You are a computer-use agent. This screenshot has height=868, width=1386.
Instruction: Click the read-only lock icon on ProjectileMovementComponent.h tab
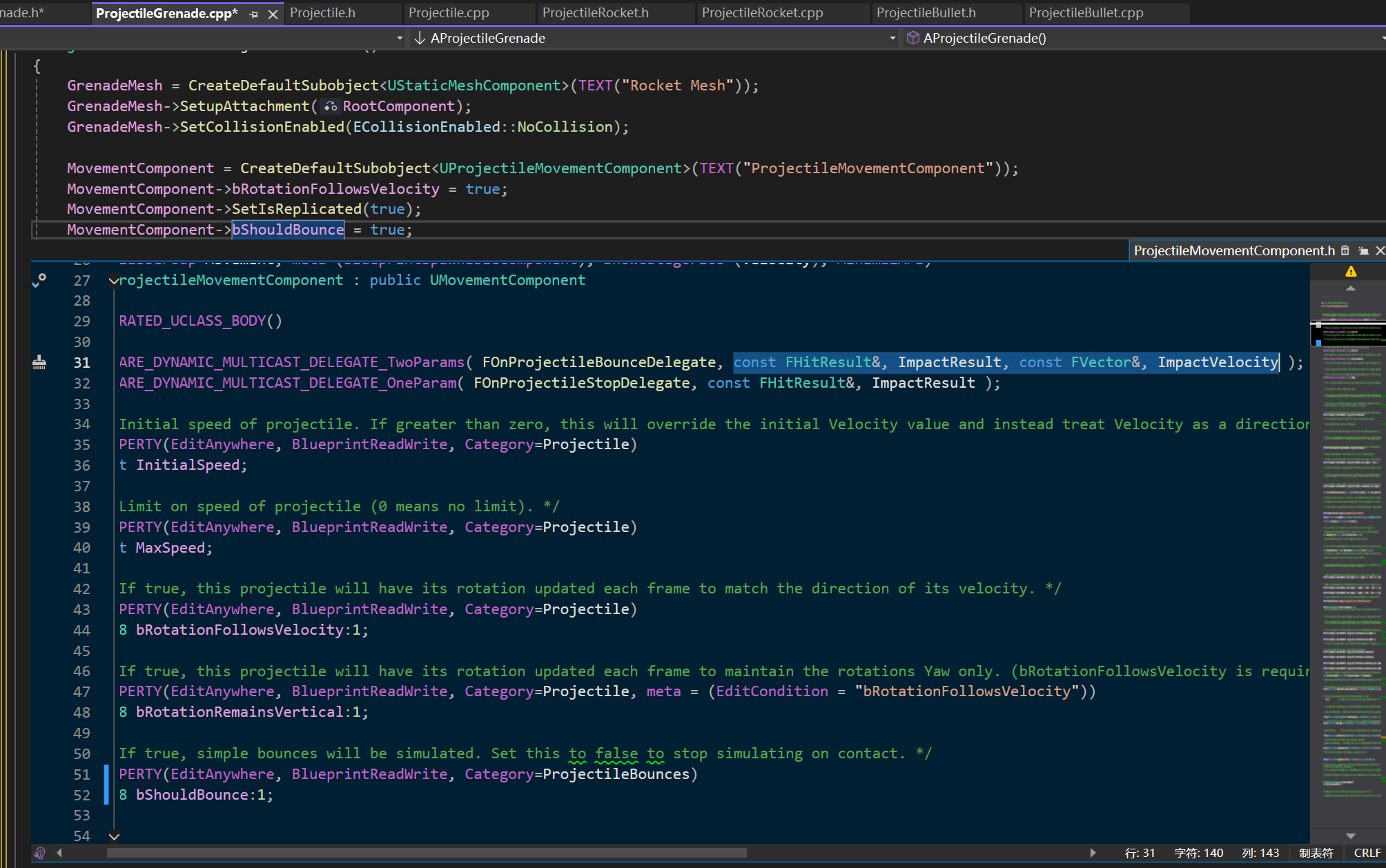point(1345,250)
